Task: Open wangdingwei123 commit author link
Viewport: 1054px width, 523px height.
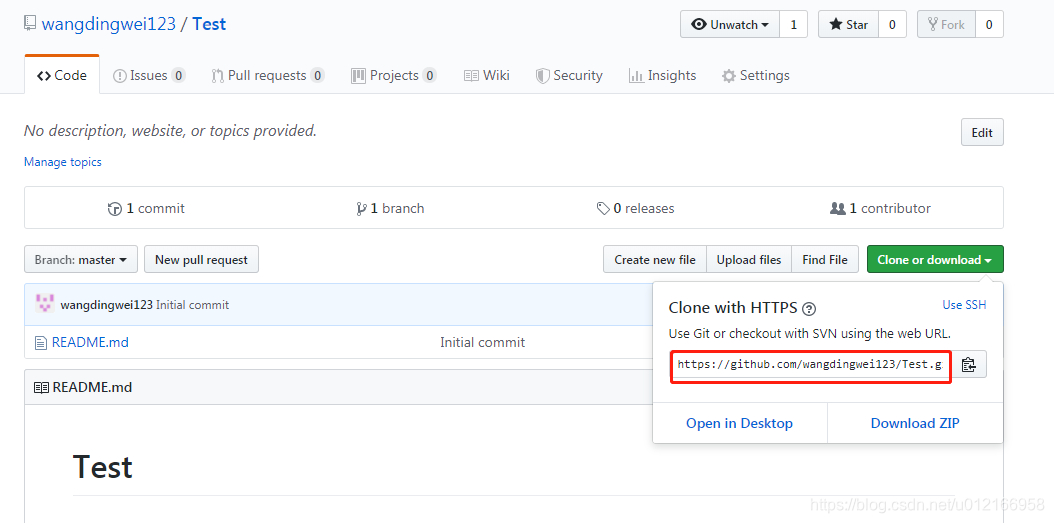Action: coord(107,305)
